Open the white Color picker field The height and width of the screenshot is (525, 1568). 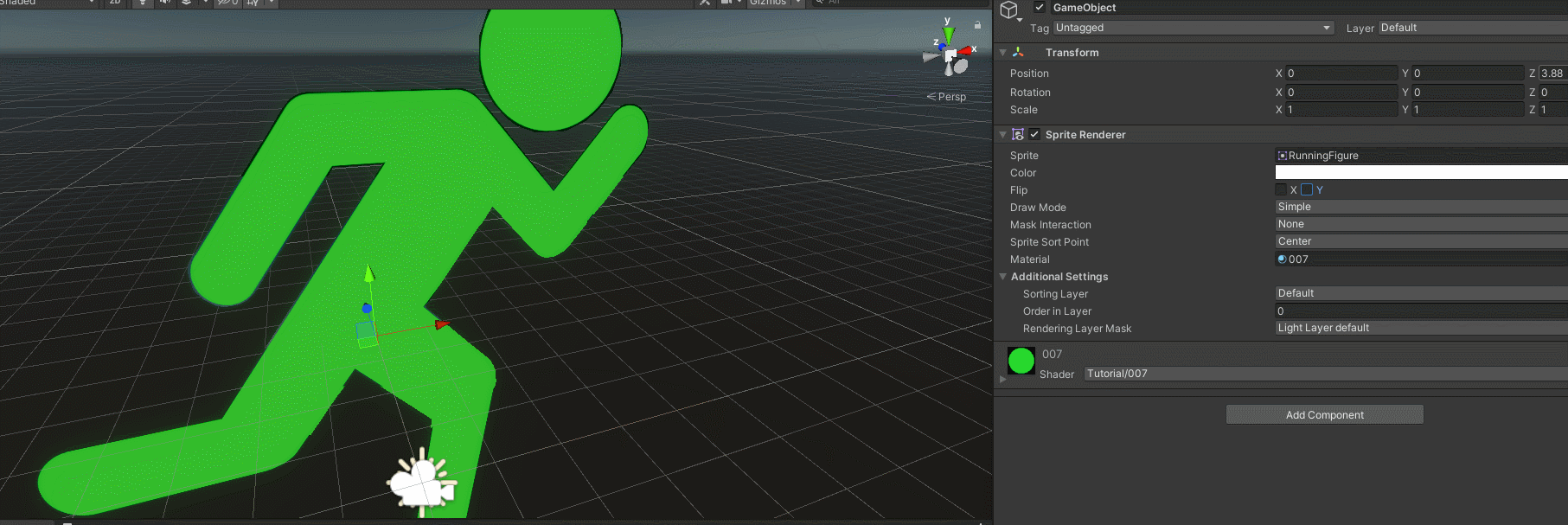pyautogui.click(x=1422, y=172)
